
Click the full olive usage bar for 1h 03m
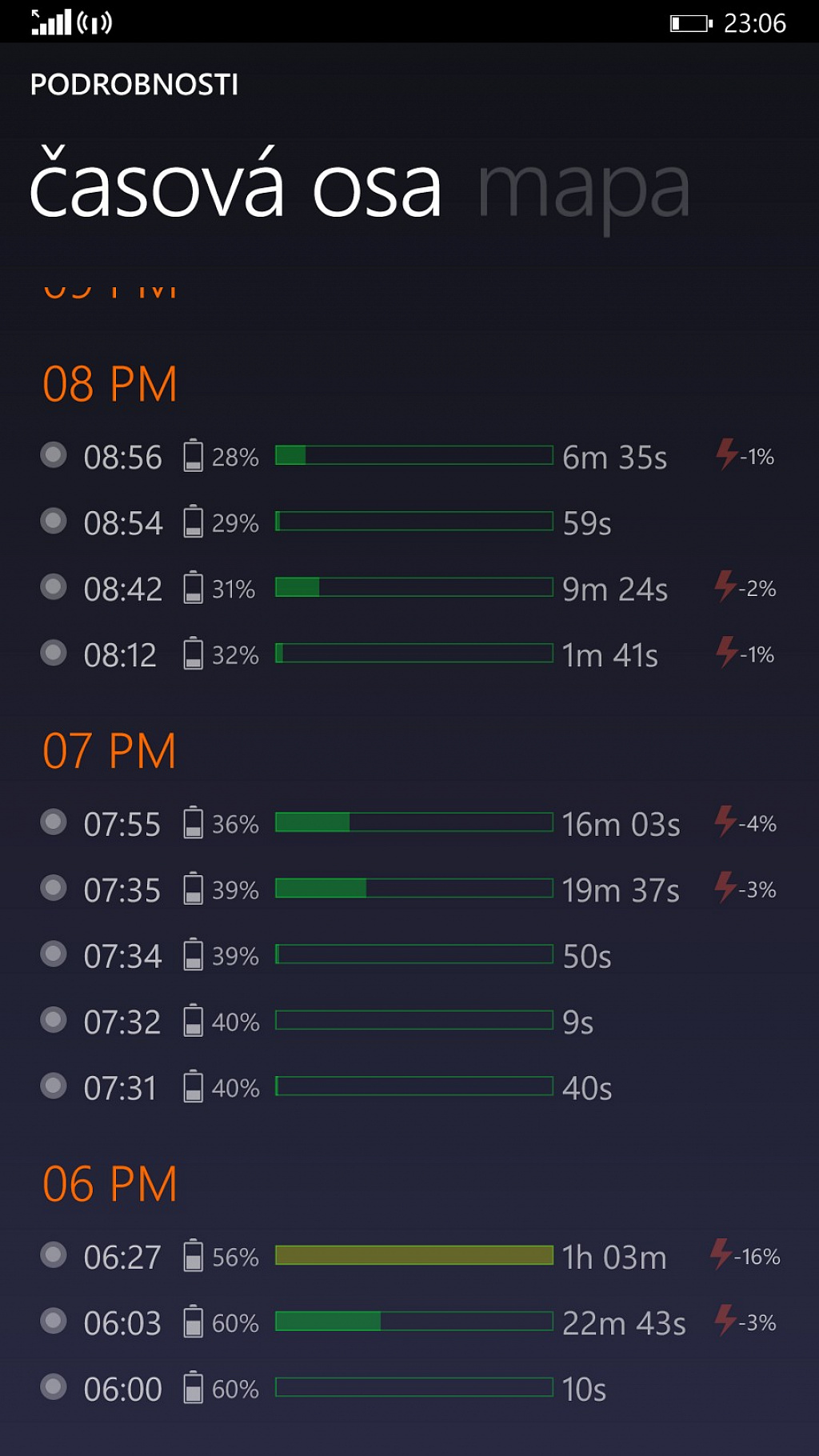tap(414, 1255)
